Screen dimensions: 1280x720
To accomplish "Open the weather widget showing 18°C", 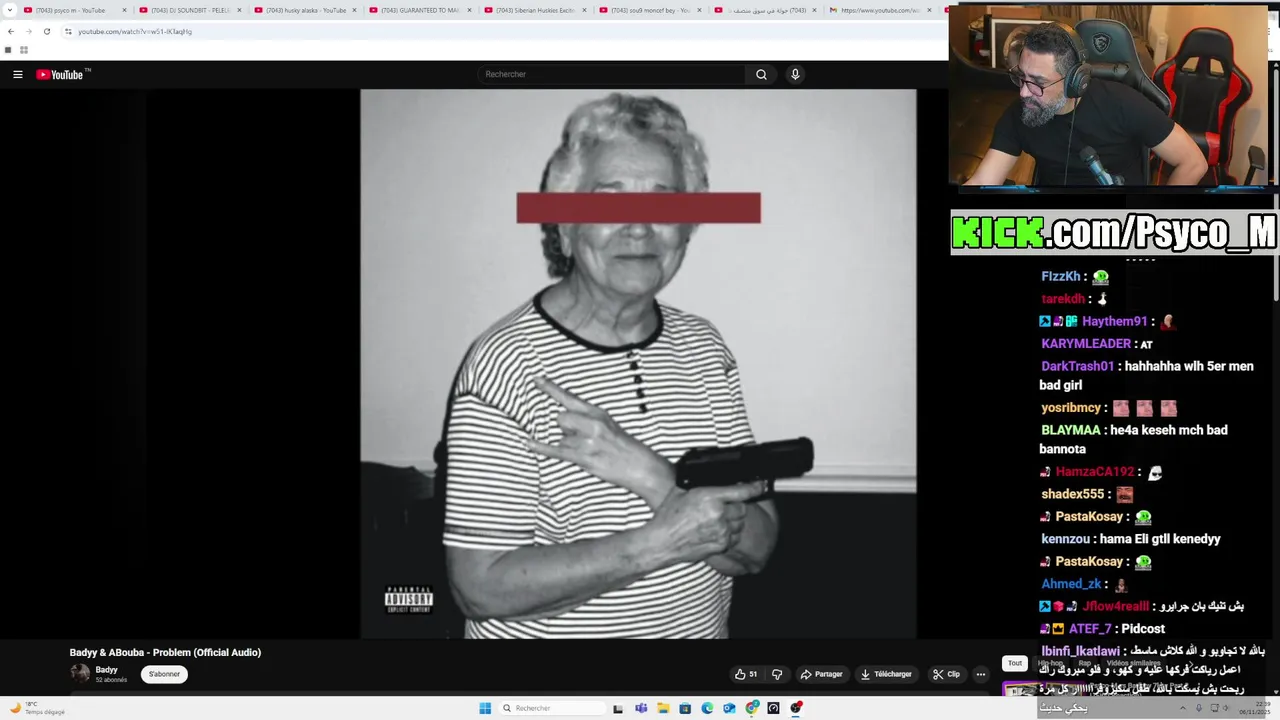I will coord(38,708).
